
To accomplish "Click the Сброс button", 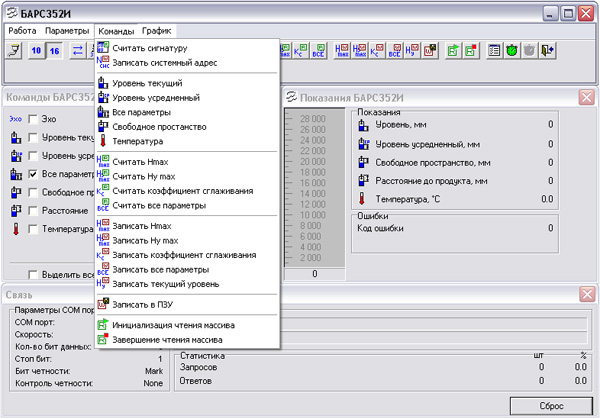I will click(x=551, y=406).
